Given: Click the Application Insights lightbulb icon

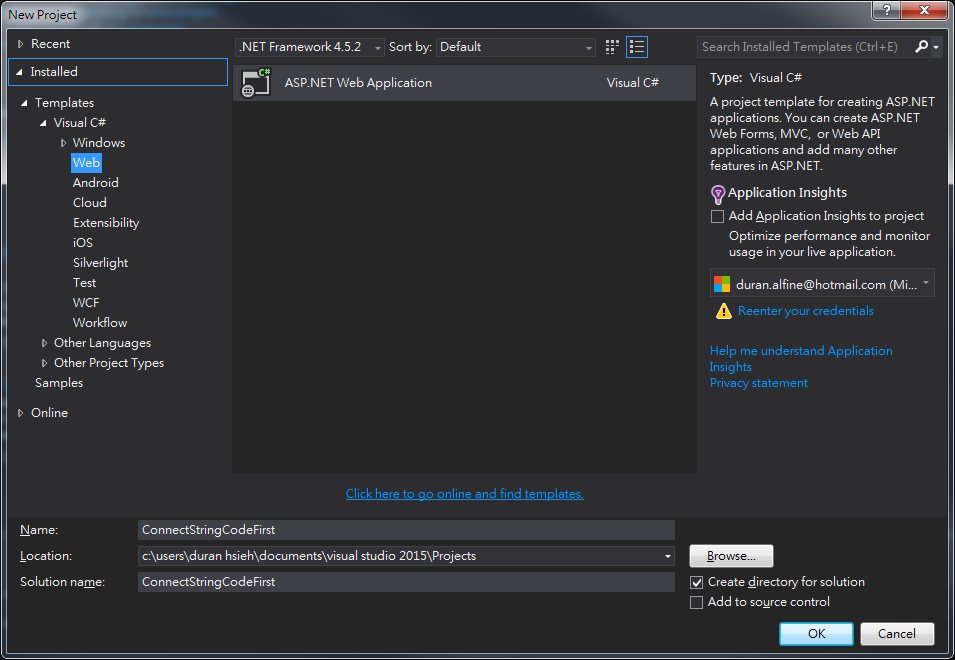Looking at the screenshot, I should coord(717,194).
